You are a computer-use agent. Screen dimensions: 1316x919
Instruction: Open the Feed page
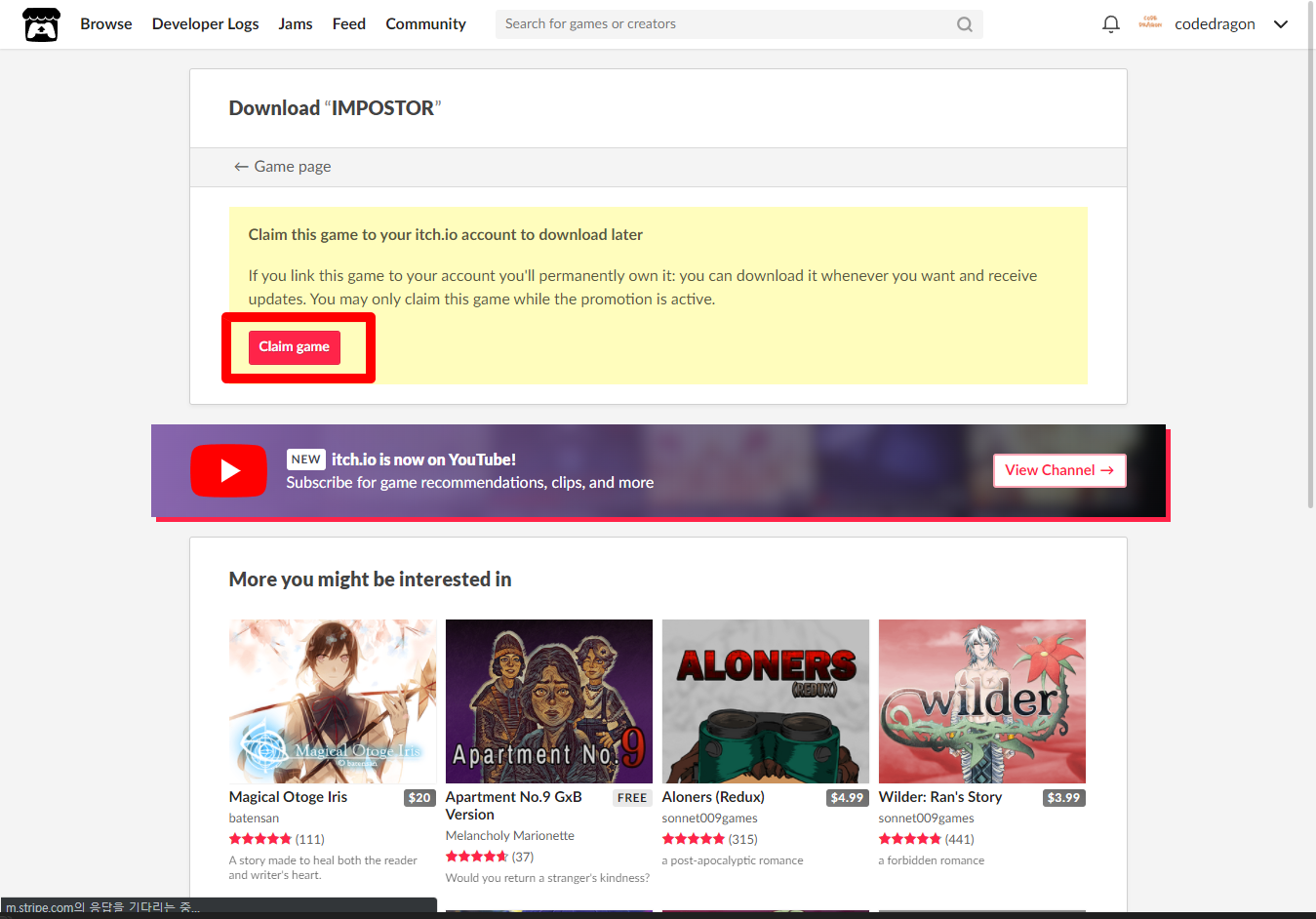349,24
